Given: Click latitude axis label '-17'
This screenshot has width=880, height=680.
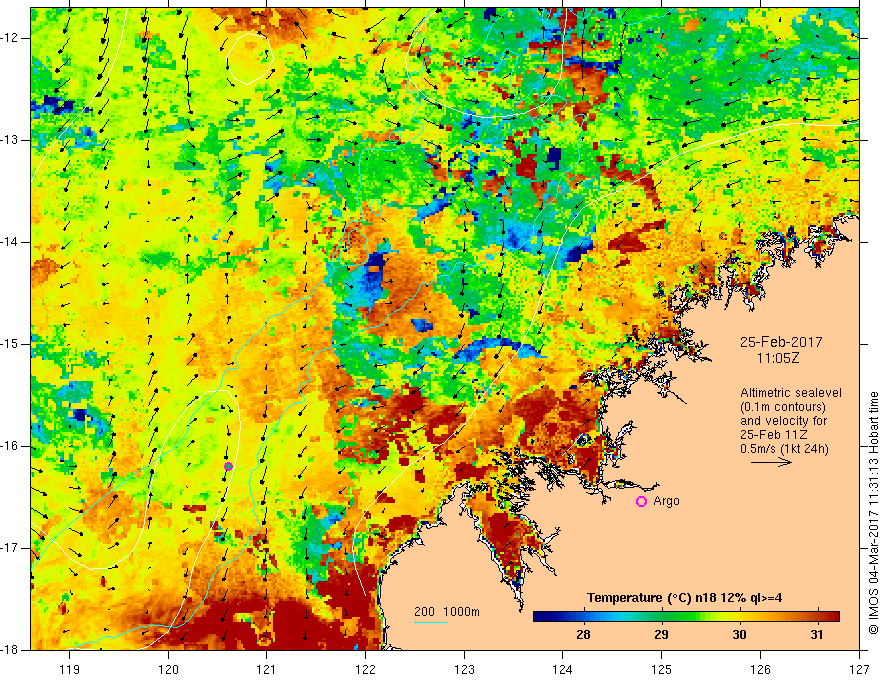Looking at the screenshot, I should pyautogui.click(x=10, y=548).
